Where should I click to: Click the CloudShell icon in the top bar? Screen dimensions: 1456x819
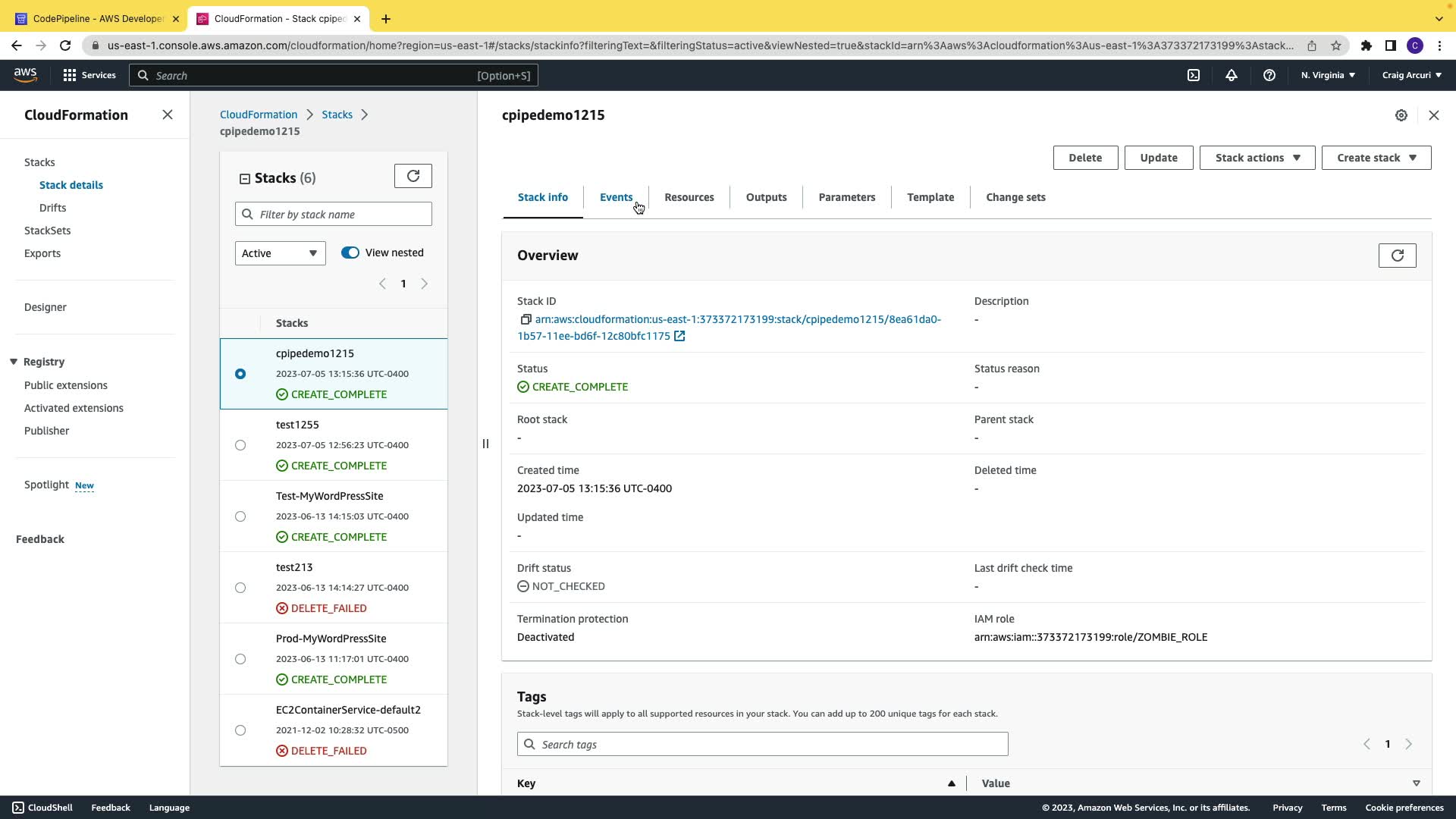1194,75
